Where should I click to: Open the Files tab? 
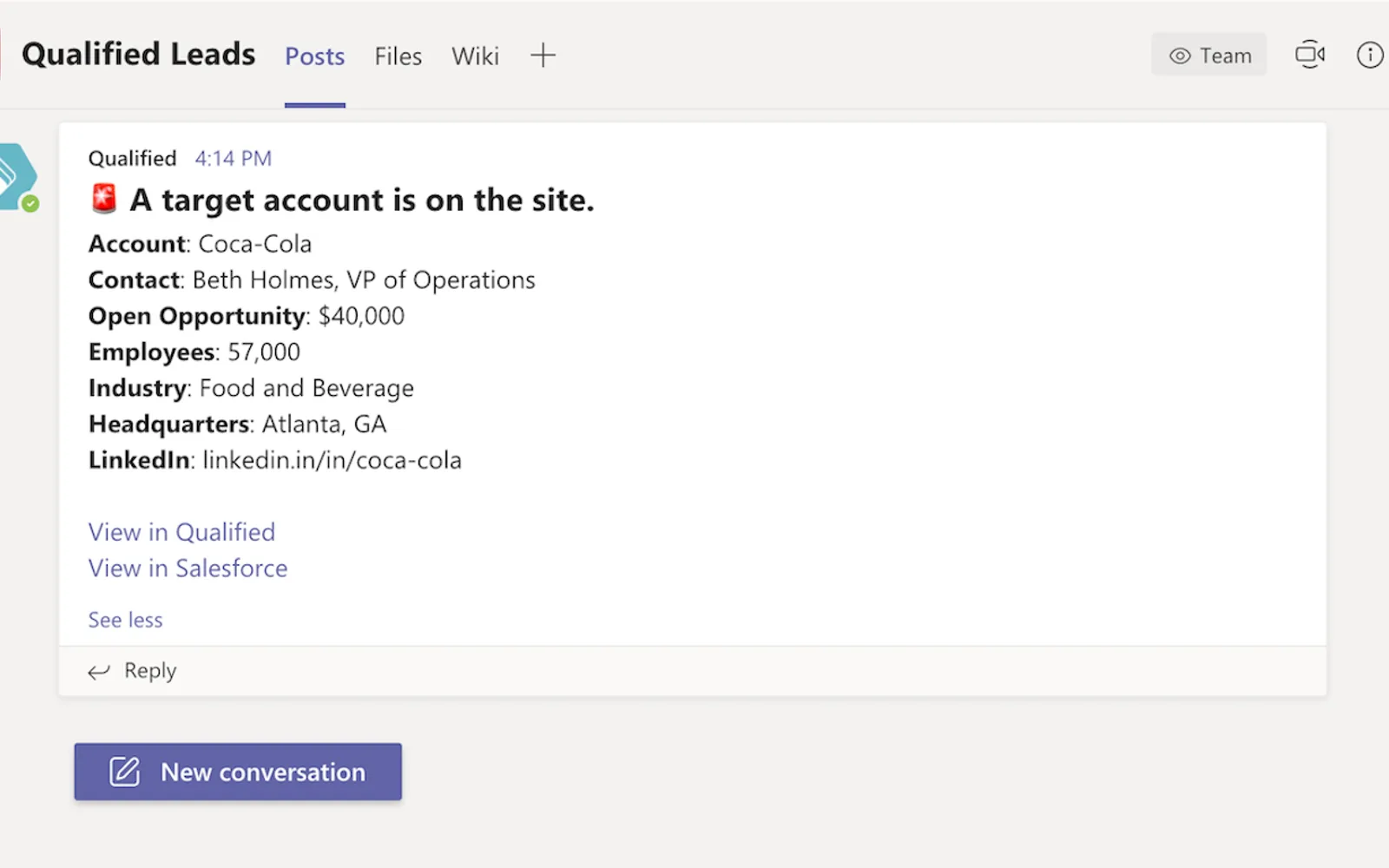(x=398, y=56)
